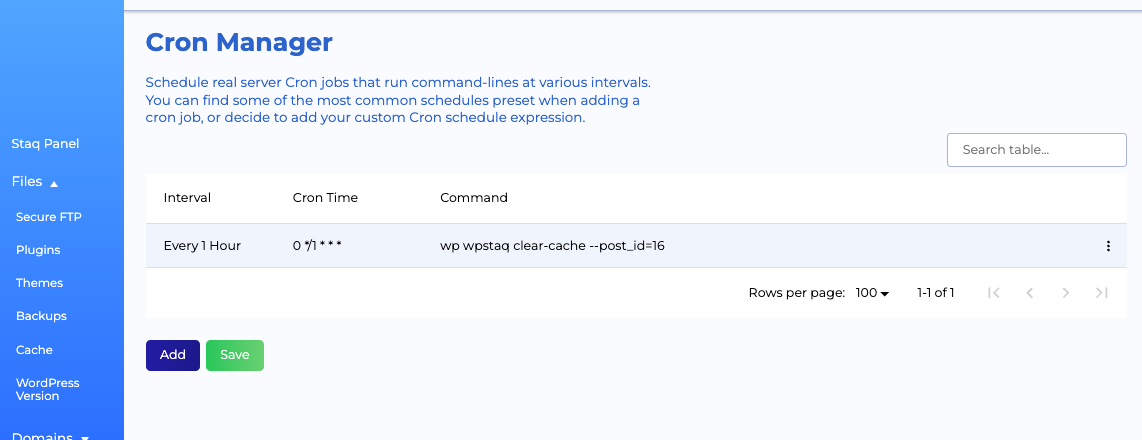Focus the Search table input field
This screenshot has width=1142, height=440.
coord(1036,150)
